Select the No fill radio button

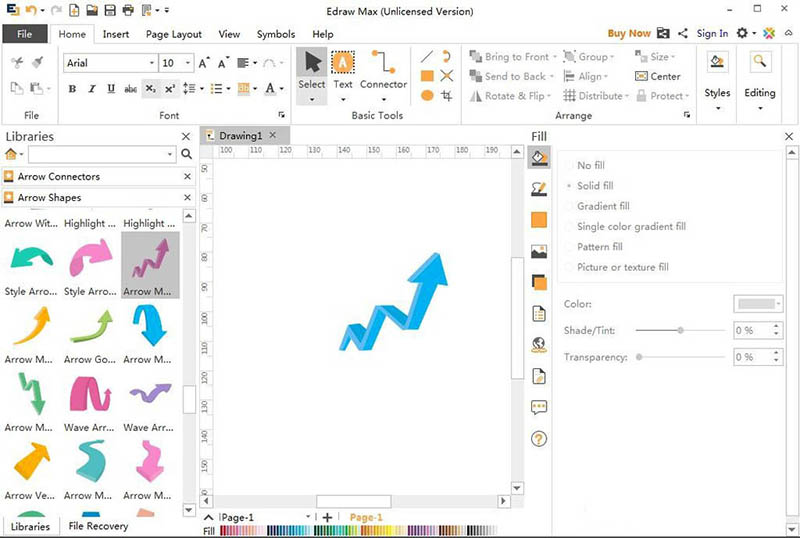pyautogui.click(x=570, y=165)
